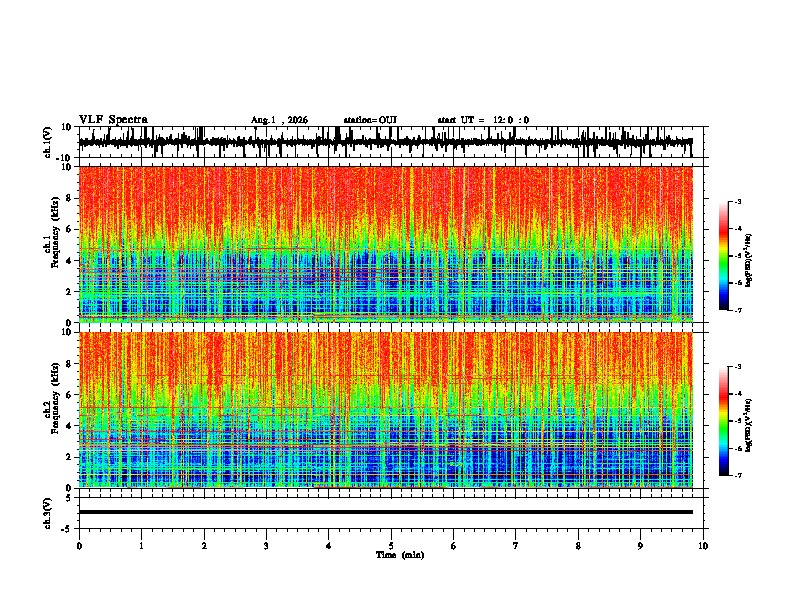Screen dimensions: 792x612
Task: Click the ch.1(V) waveform axis label
Action: [x=48, y=142]
